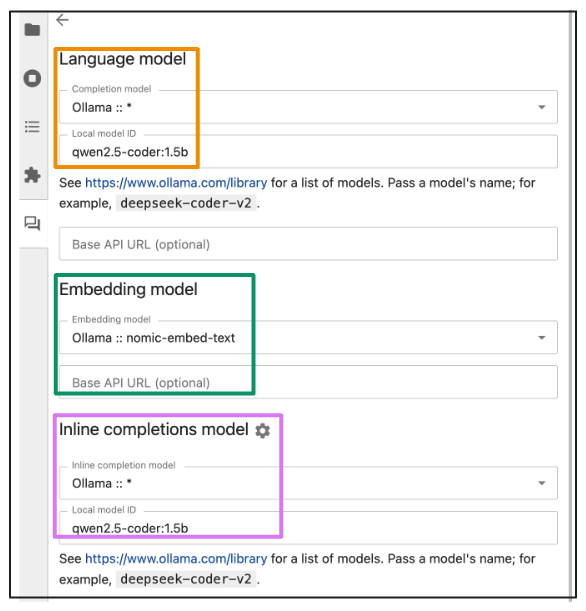The width and height of the screenshot is (586, 611).
Task: Click the inline completions Local model ID field
Action: tap(308, 528)
